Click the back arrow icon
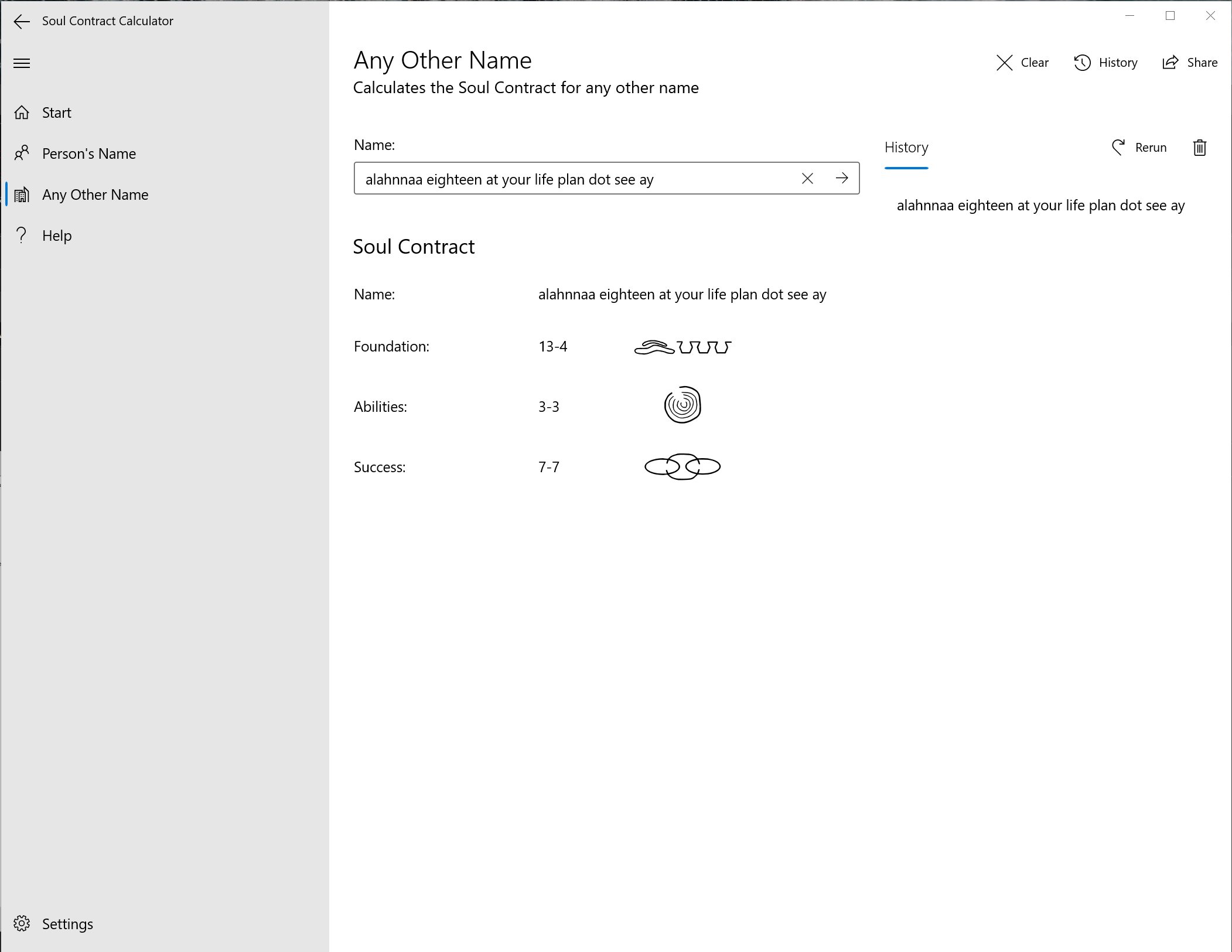The width and height of the screenshot is (1232, 952). [22, 22]
